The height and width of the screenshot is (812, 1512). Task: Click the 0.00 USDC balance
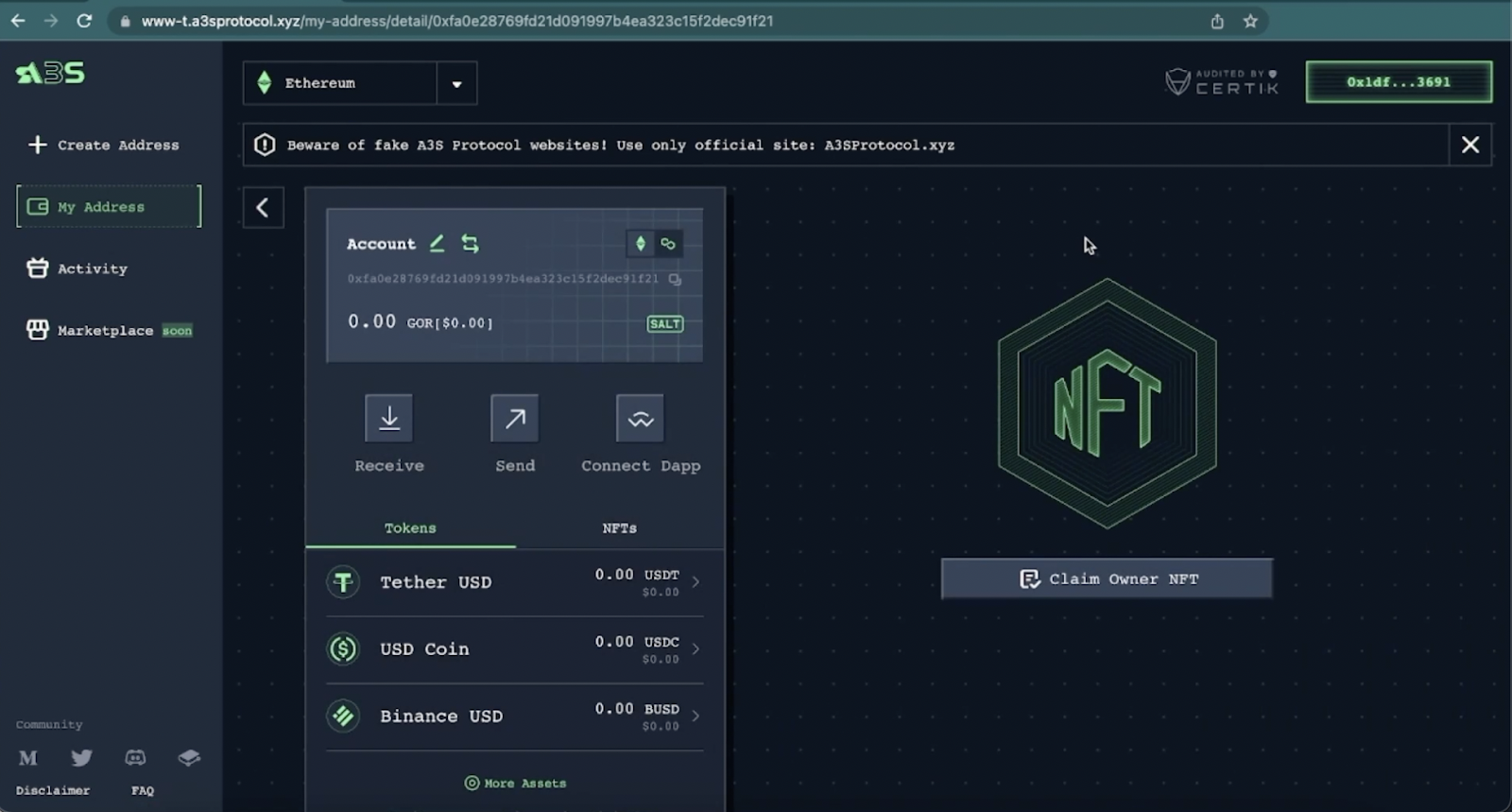637,642
